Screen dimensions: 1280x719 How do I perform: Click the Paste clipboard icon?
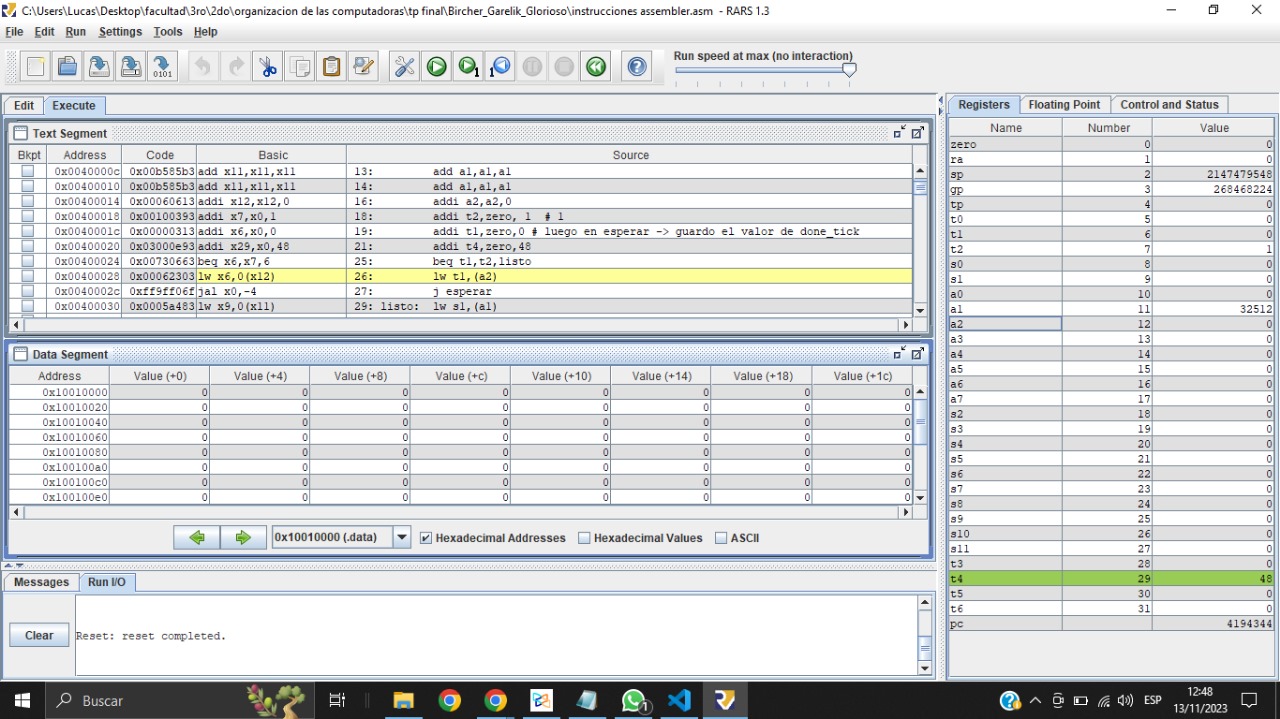coord(331,67)
